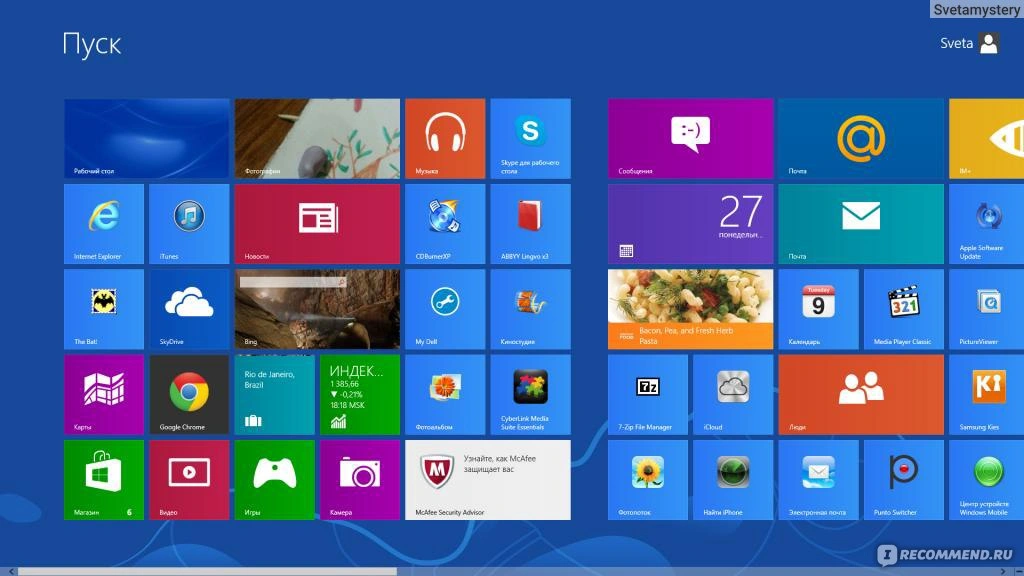Open the My Dell tile
Viewport: 1024px width, 576px height.
(445, 309)
